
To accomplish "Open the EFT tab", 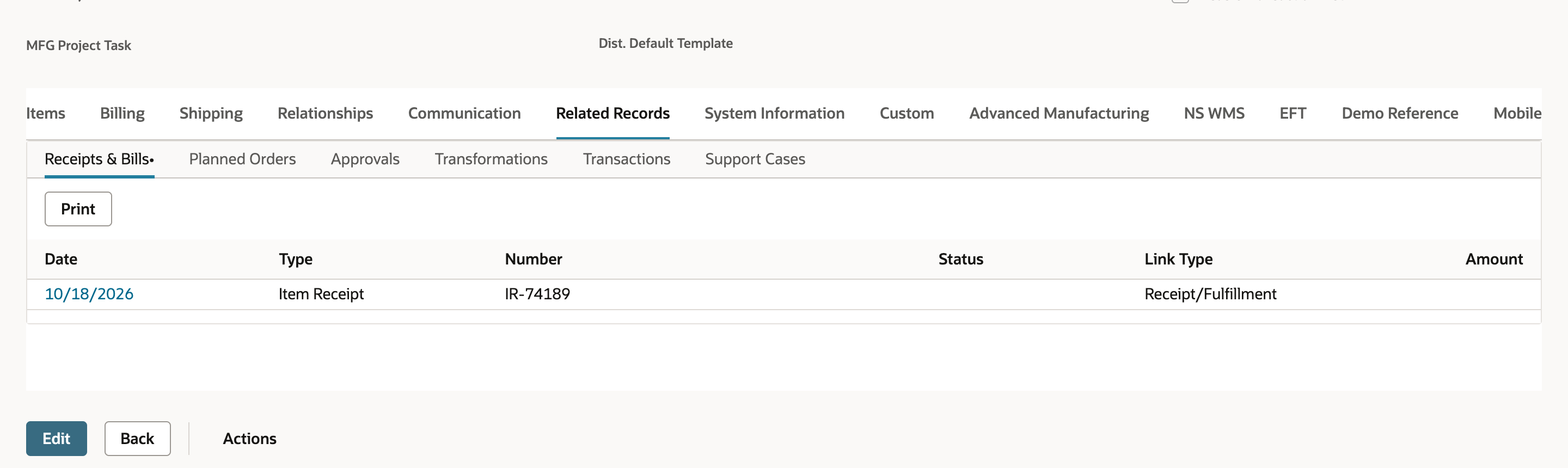I will click(1293, 113).
